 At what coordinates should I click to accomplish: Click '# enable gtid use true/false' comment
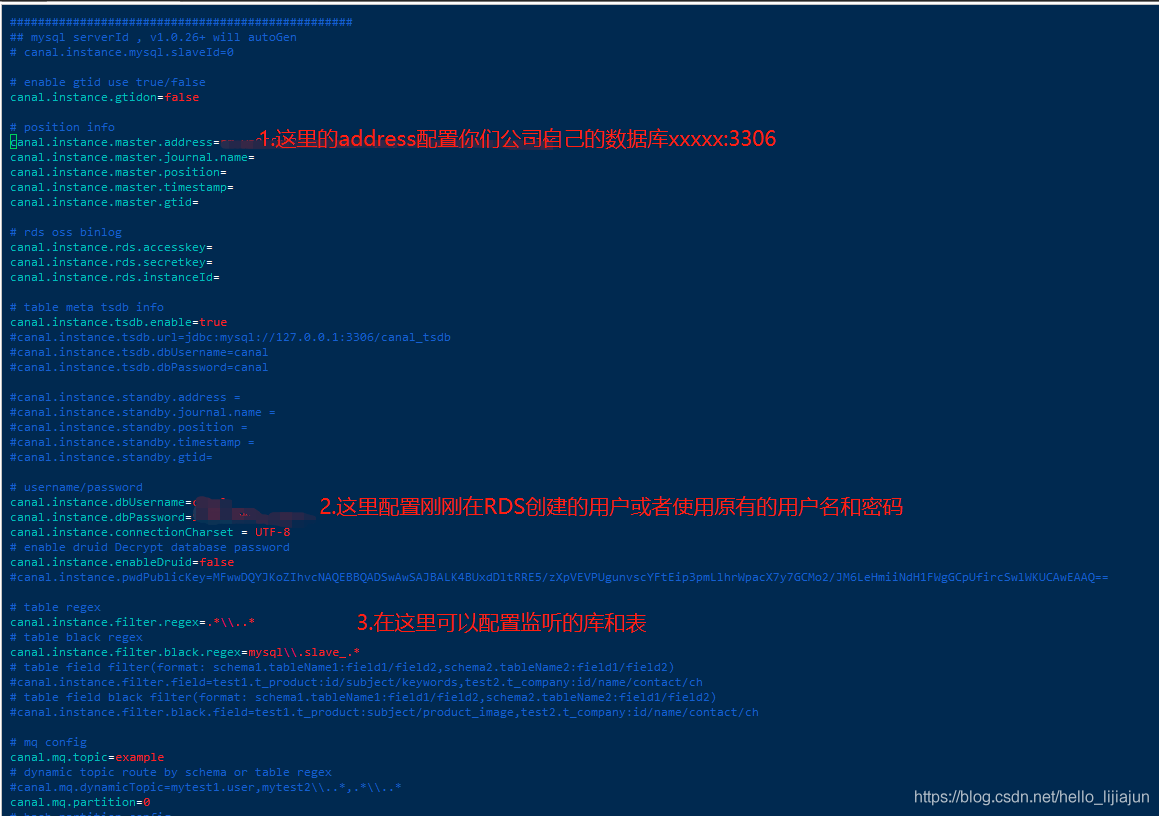coord(108,83)
